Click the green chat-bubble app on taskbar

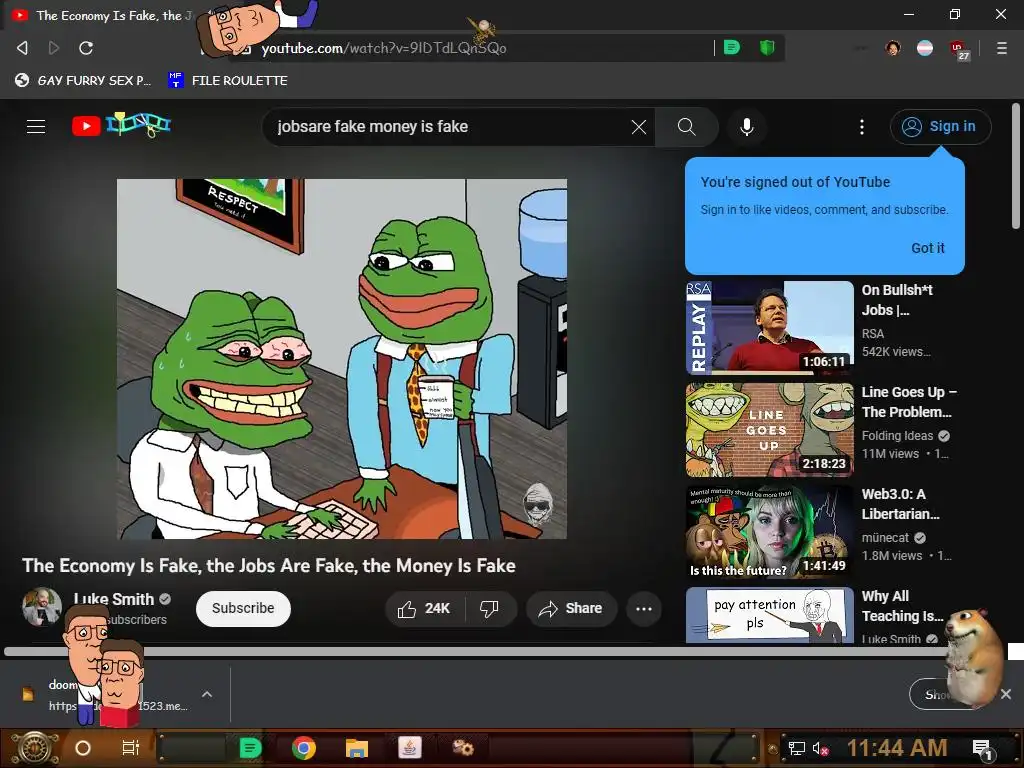click(x=250, y=748)
